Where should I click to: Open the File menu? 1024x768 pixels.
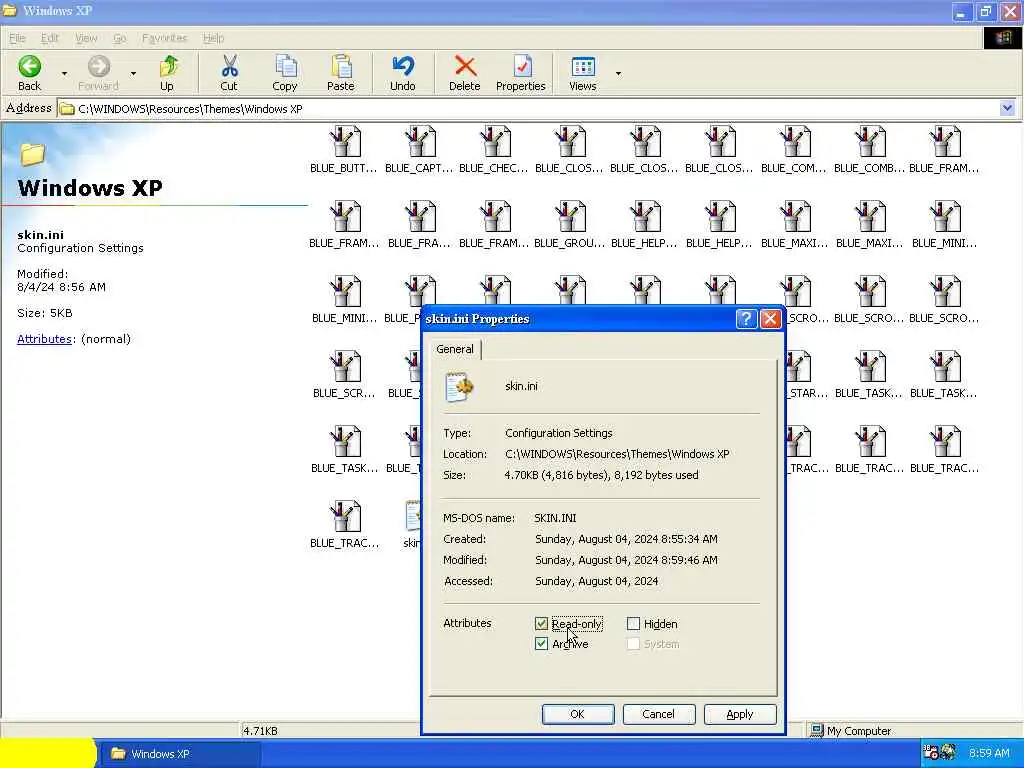[x=18, y=38]
